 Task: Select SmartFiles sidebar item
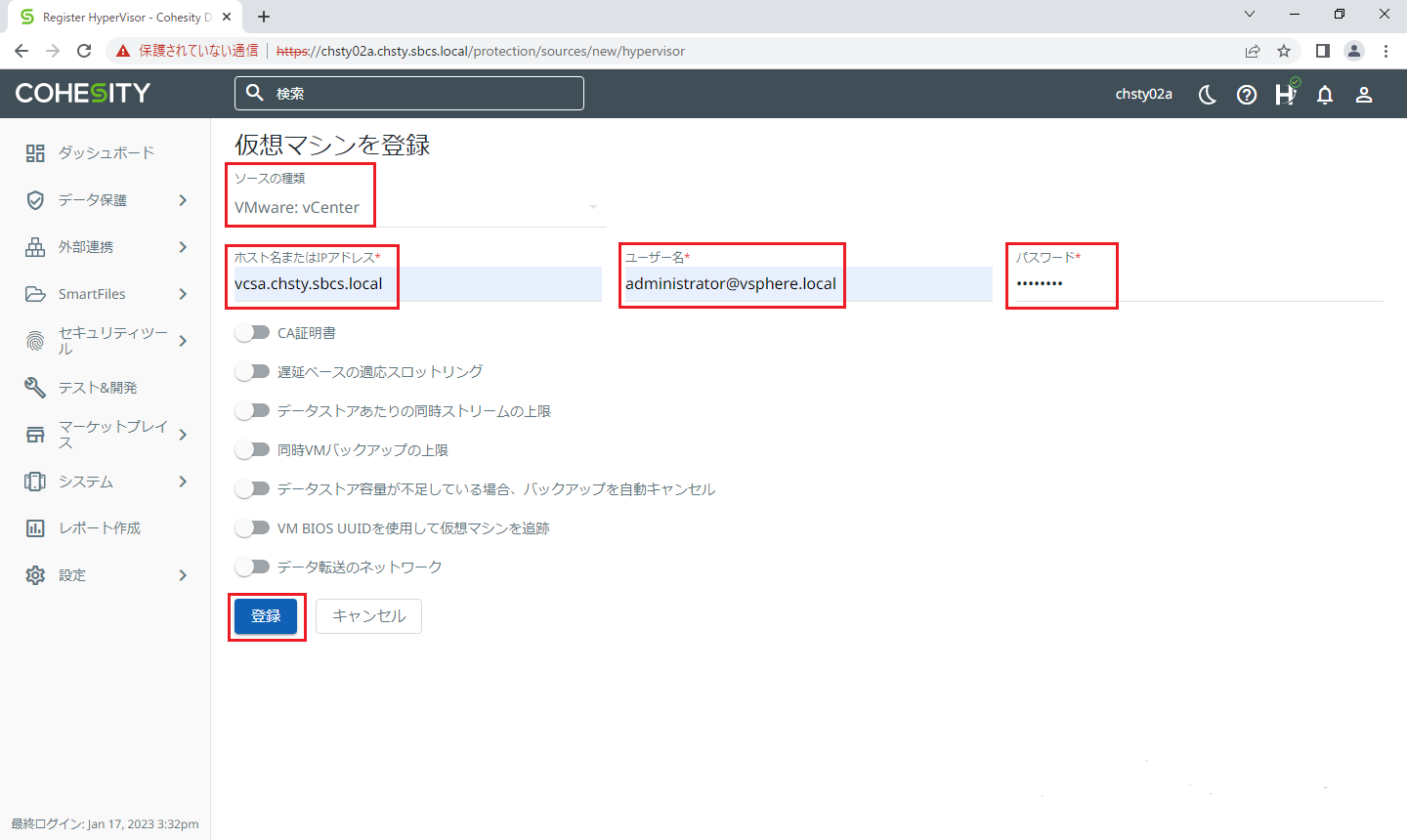[x=106, y=294]
